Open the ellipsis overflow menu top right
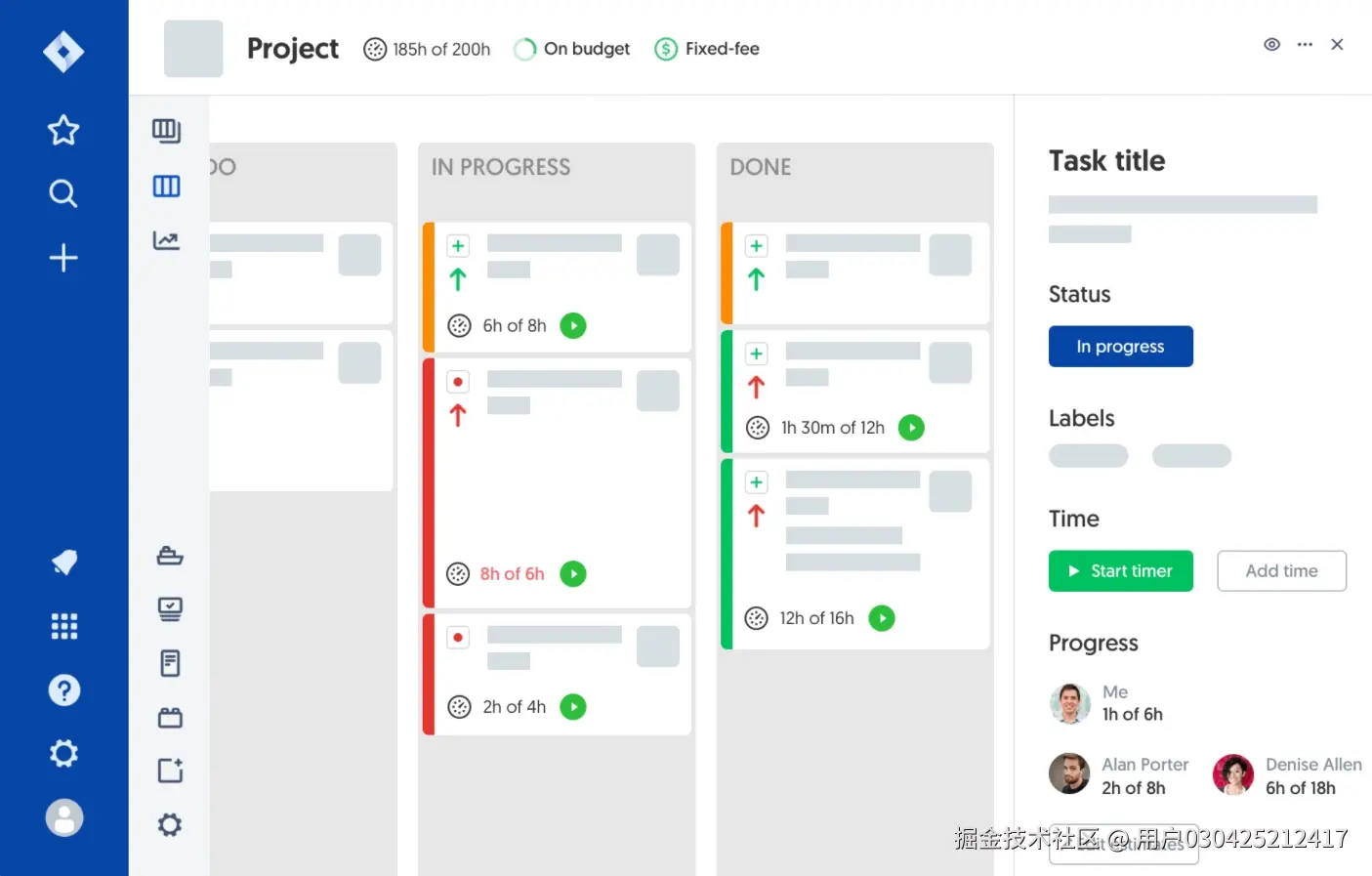The height and width of the screenshot is (876, 1372). 1305,44
